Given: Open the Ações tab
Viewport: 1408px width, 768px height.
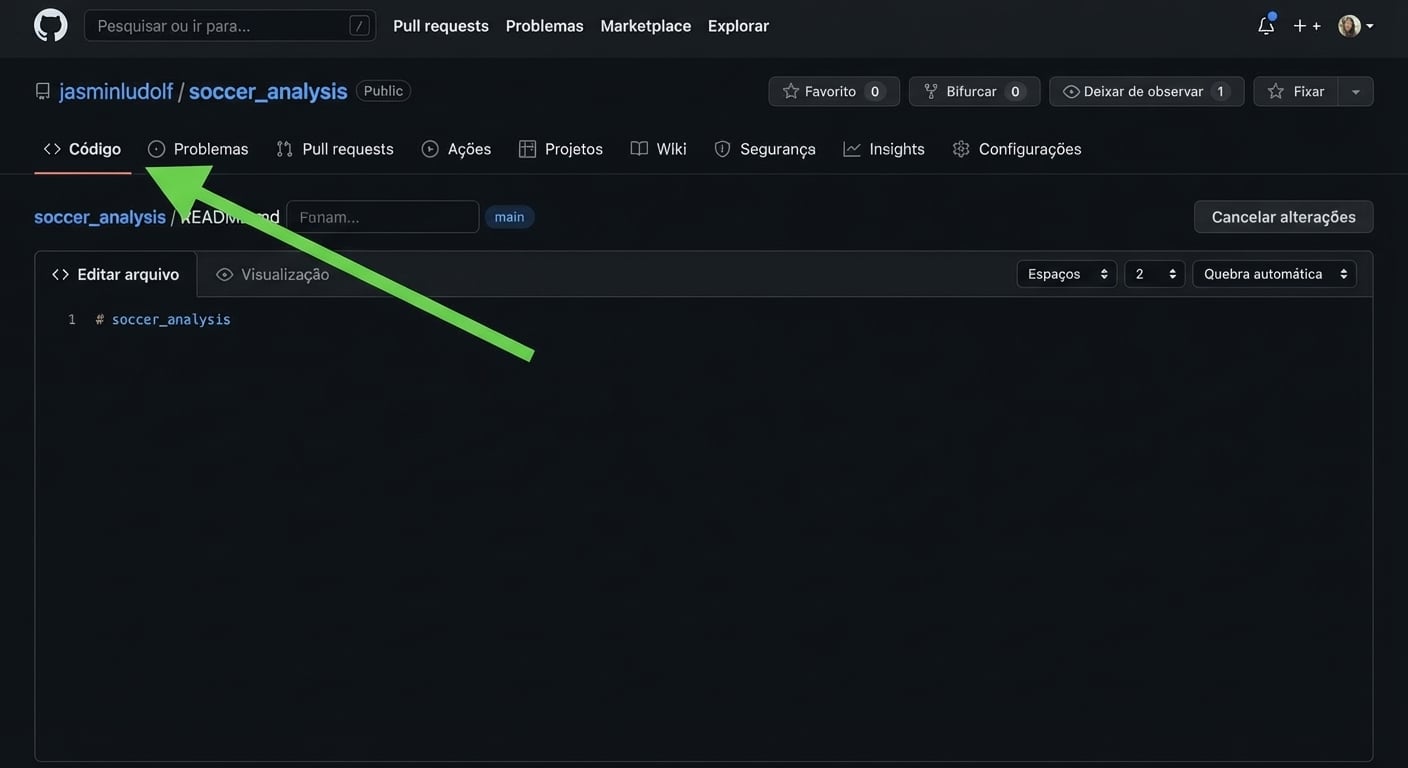Looking at the screenshot, I should point(457,149).
